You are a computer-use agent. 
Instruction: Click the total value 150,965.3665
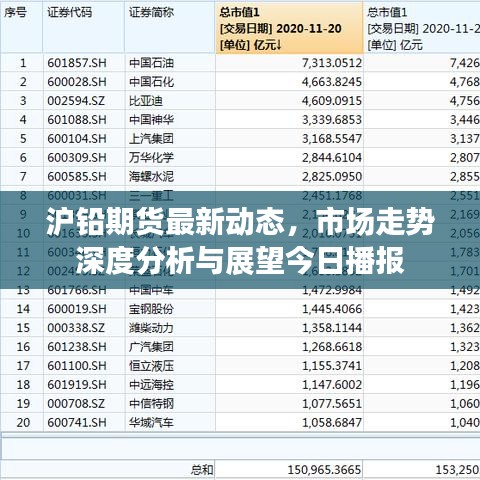[324, 470]
